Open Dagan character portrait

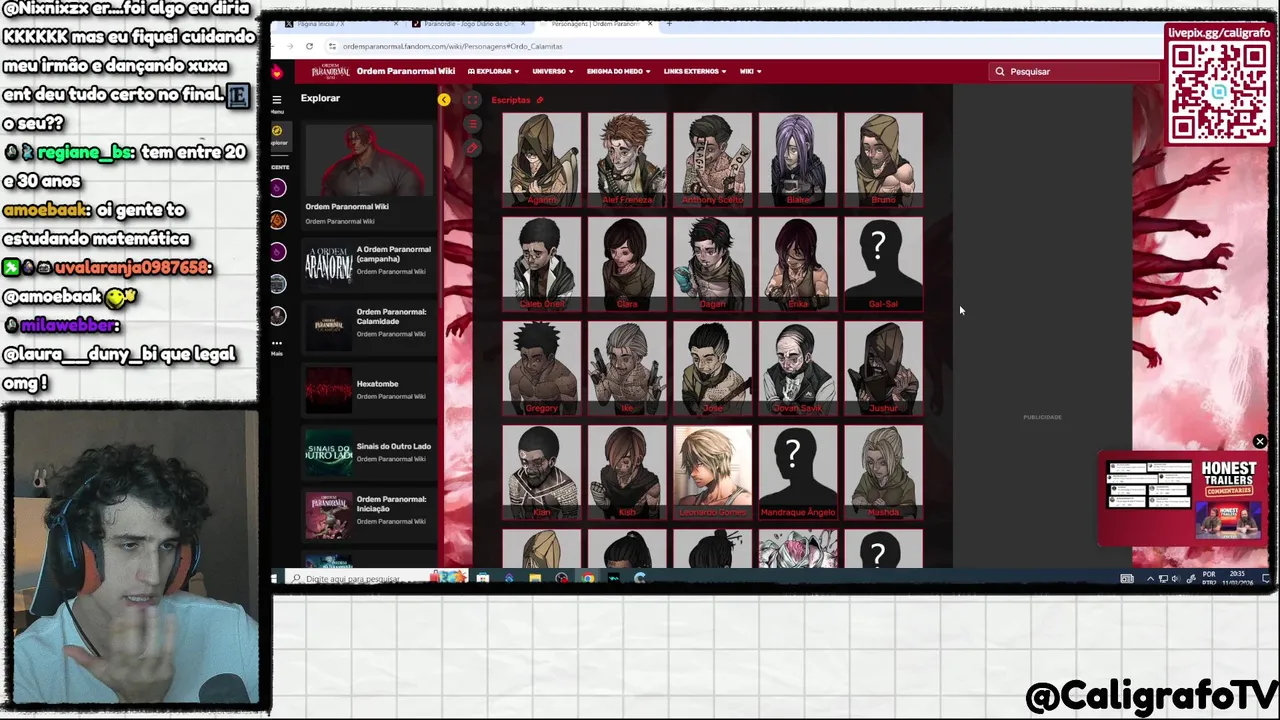point(712,264)
